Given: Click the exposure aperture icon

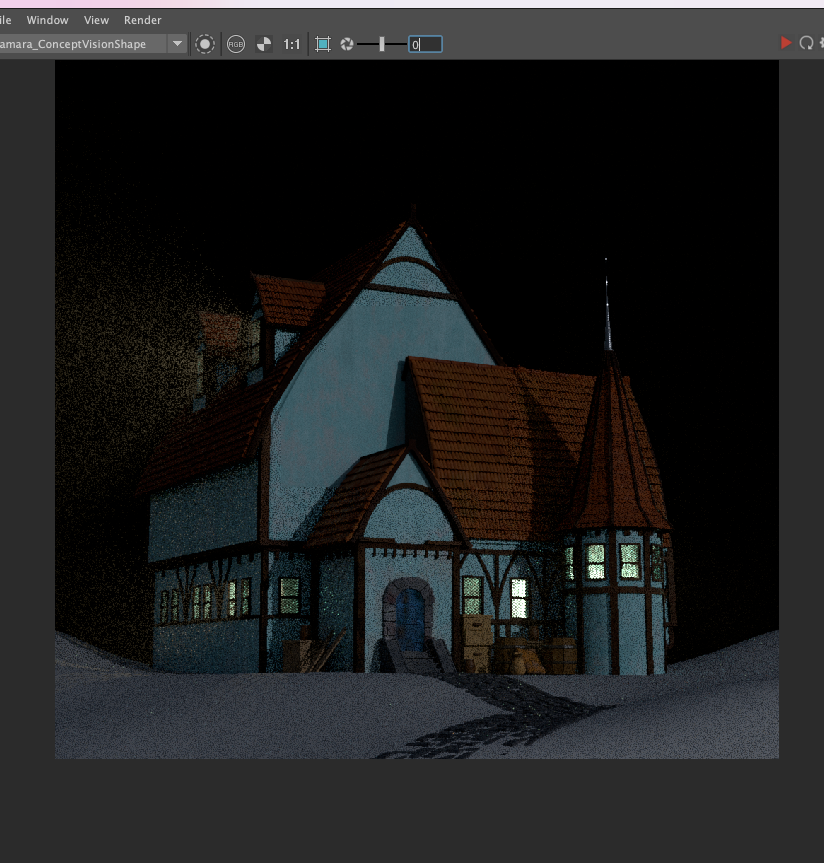Looking at the screenshot, I should tap(347, 44).
